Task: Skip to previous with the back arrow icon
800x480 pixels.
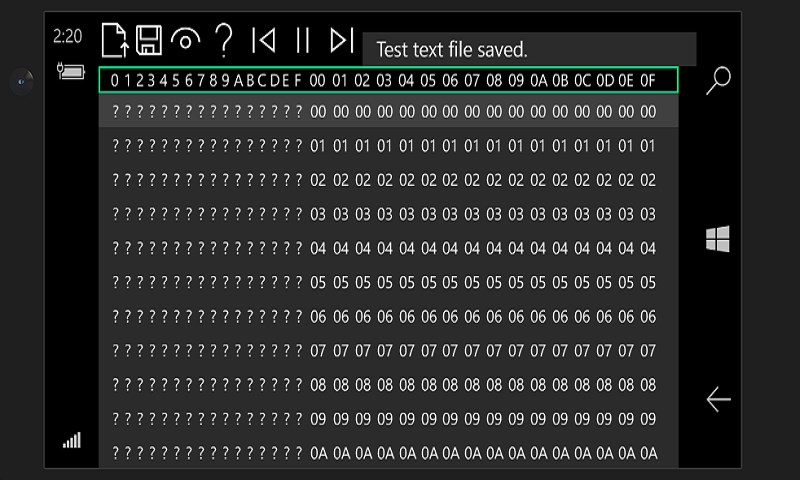Action: pos(264,40)
